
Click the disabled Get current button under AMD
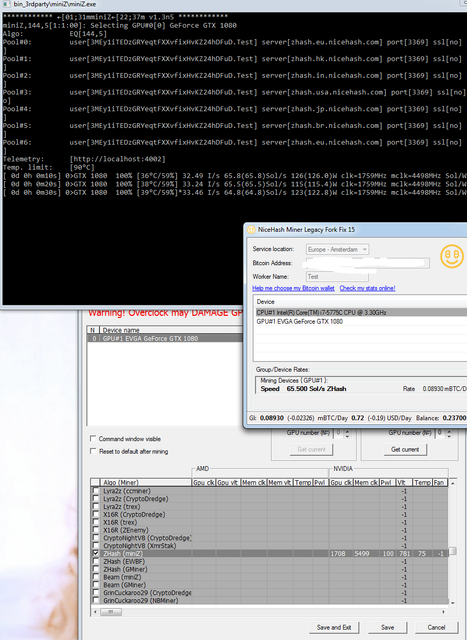click(x=311, y=449)
